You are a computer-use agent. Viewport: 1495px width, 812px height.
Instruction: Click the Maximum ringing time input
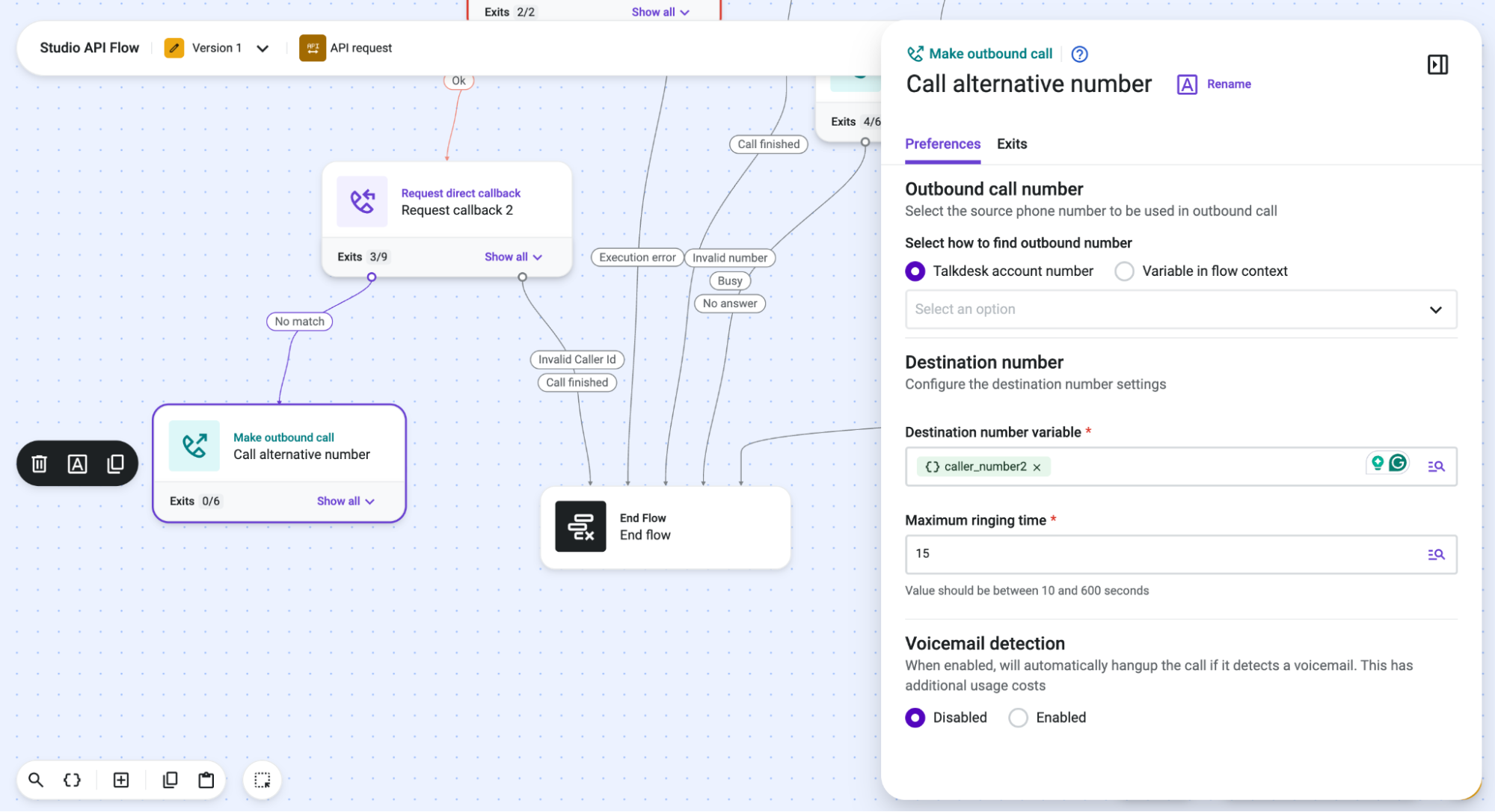tap(1181, 554)
